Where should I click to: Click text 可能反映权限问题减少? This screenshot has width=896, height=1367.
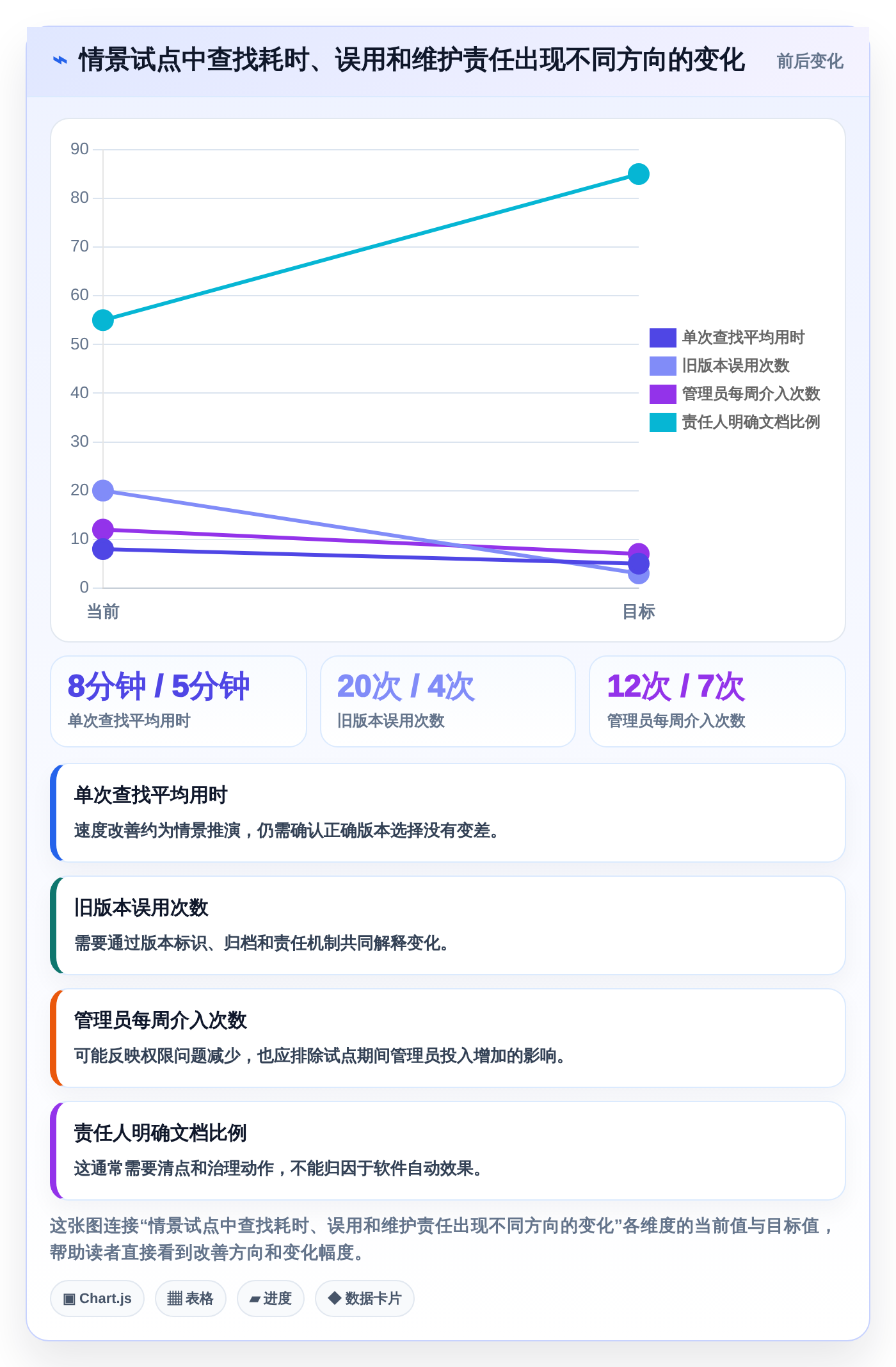pos(157,1056)
